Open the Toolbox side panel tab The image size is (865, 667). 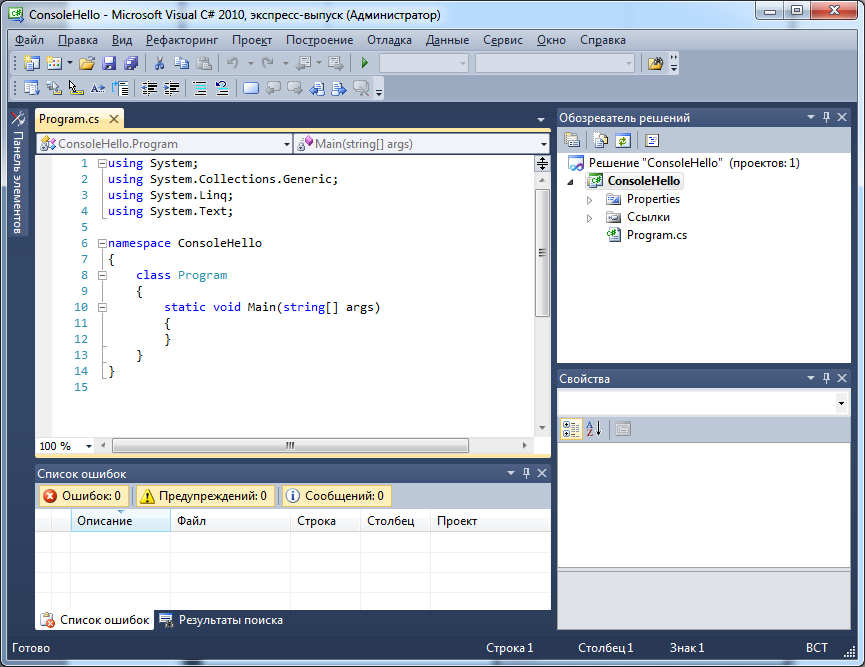click(x=18, y=173)
